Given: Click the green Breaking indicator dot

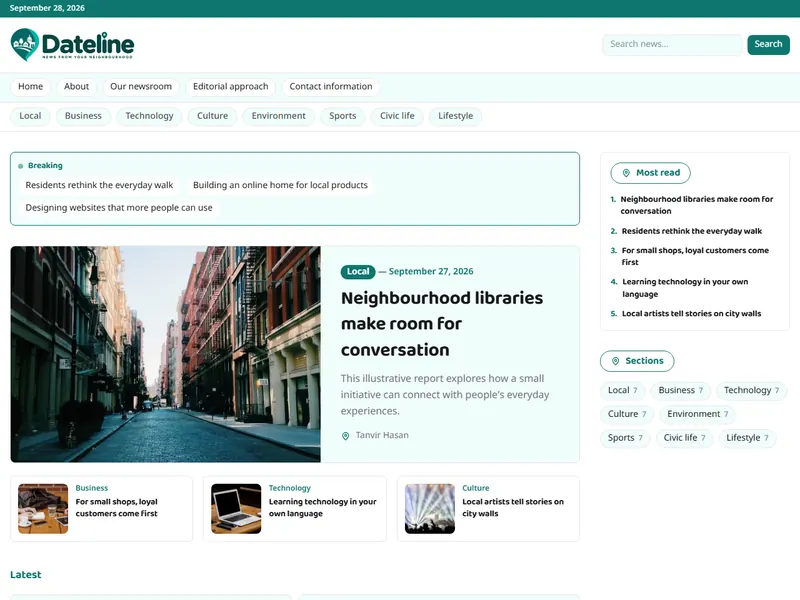Looking at the screenshot, I should click(x=20, y=166).
